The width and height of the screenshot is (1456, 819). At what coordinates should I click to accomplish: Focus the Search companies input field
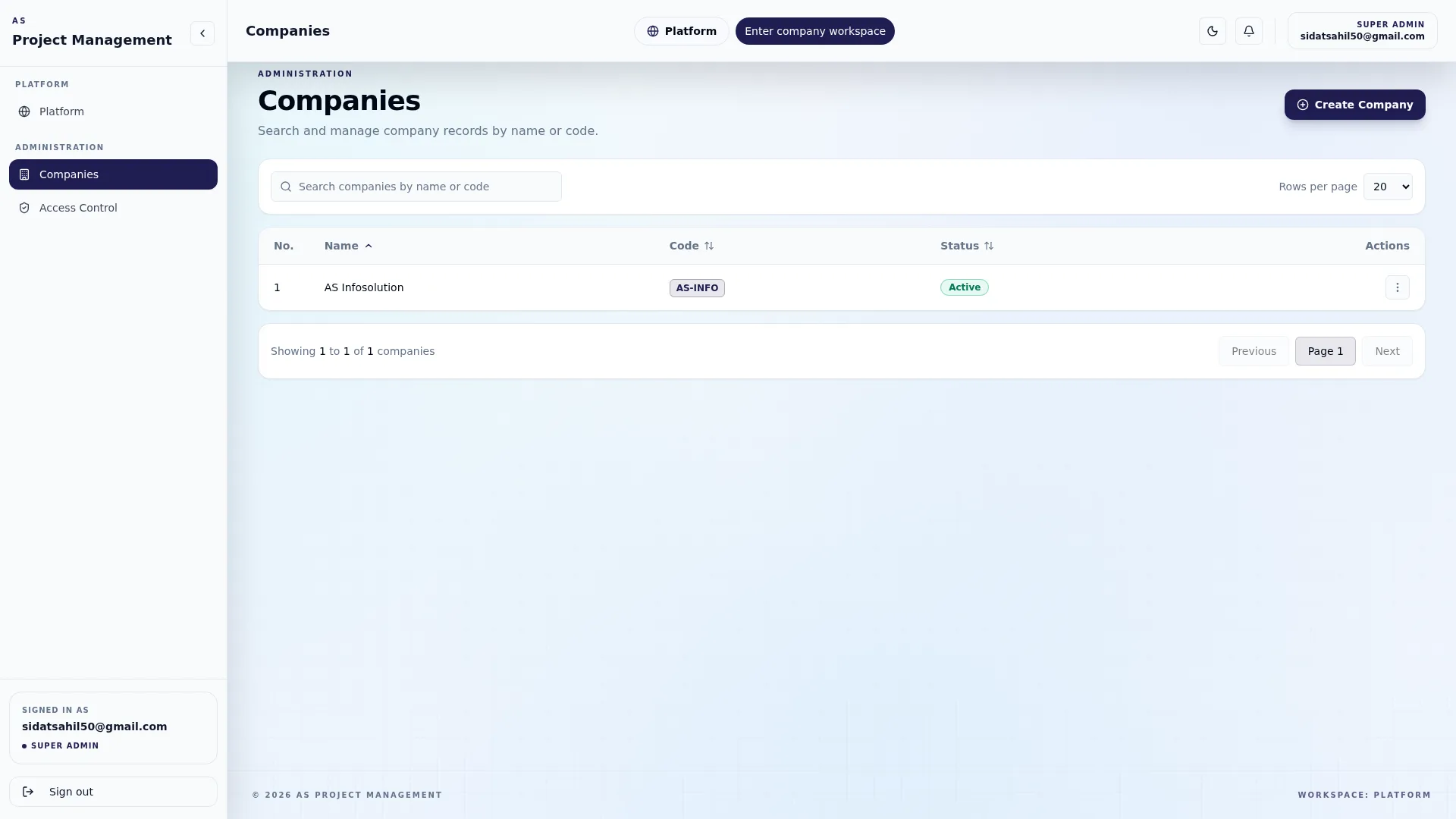coord(416,187)
